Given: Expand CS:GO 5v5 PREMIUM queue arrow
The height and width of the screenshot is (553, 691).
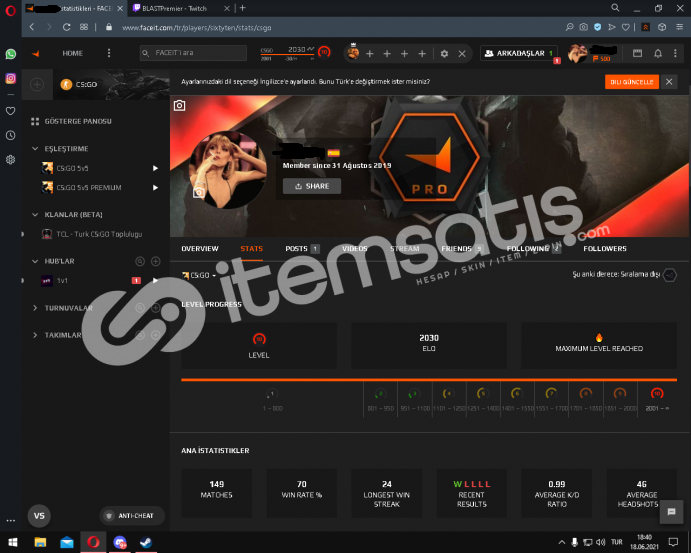Looking at the screenshot, I should point(155,188).
